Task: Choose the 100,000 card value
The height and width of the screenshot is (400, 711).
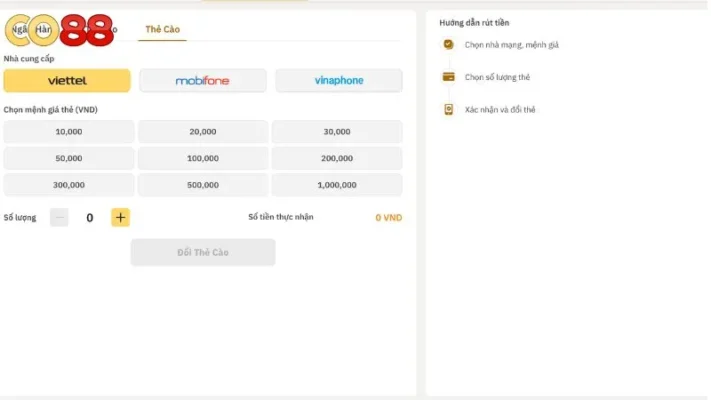Action: (x=203, y=158)
